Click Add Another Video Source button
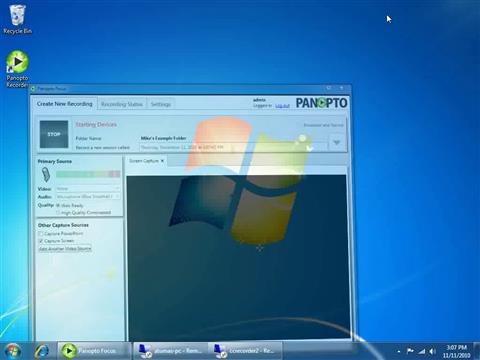This screenshot has height=360, width=480. click(65, 249)
